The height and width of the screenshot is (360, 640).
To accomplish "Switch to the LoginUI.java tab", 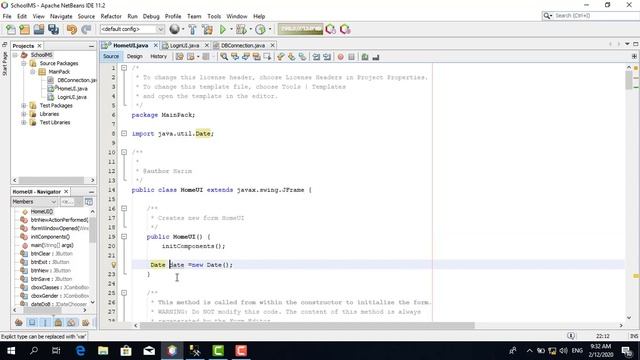I will [184, 45].
